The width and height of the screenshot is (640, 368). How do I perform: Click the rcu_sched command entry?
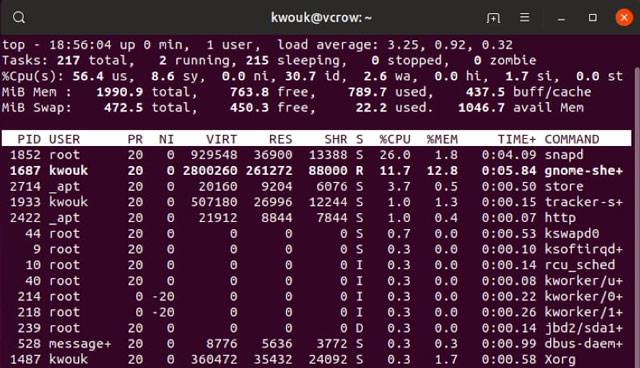pos(580,265)
